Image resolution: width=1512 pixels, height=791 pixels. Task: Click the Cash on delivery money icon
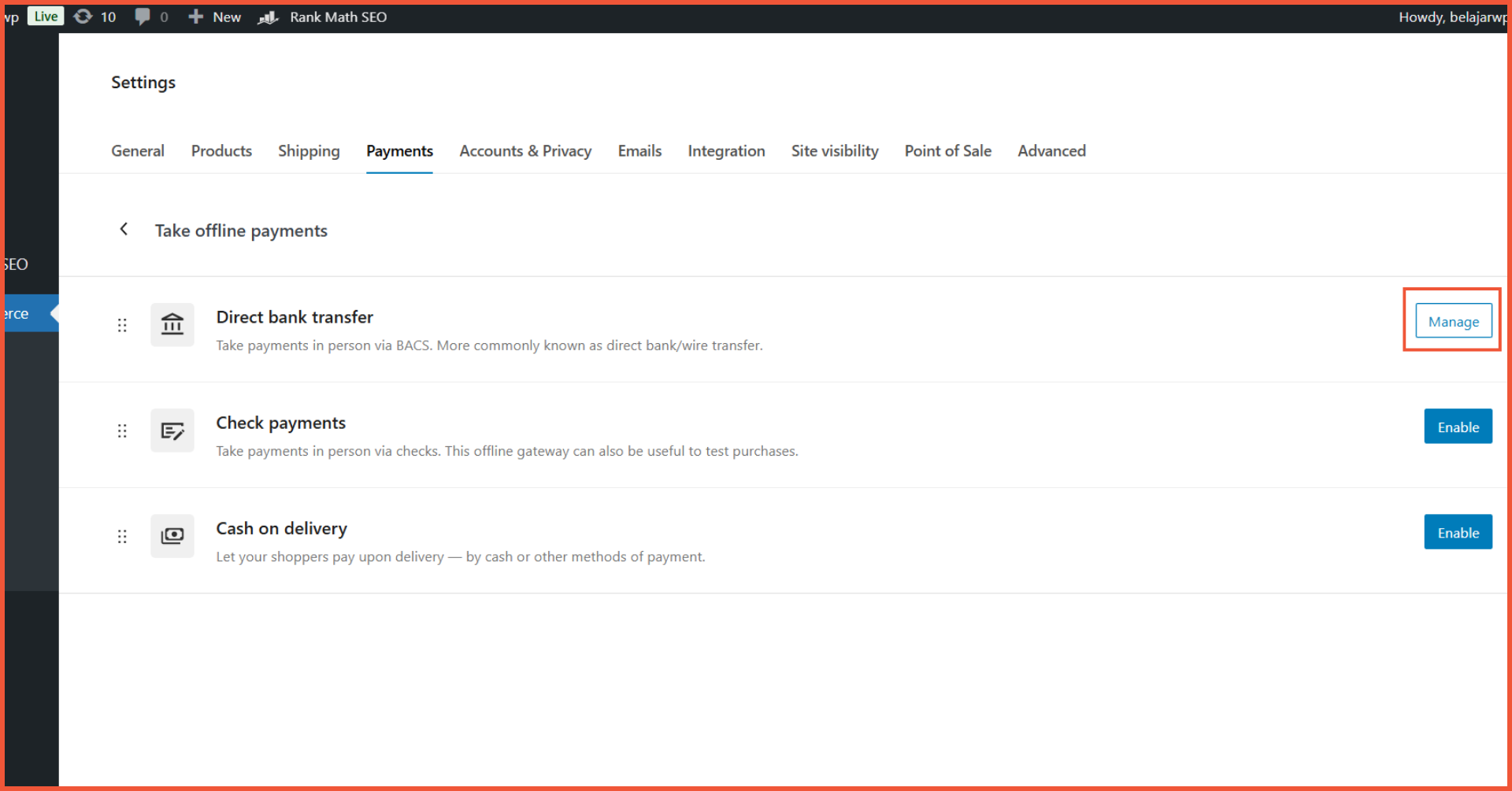(172, 536)
